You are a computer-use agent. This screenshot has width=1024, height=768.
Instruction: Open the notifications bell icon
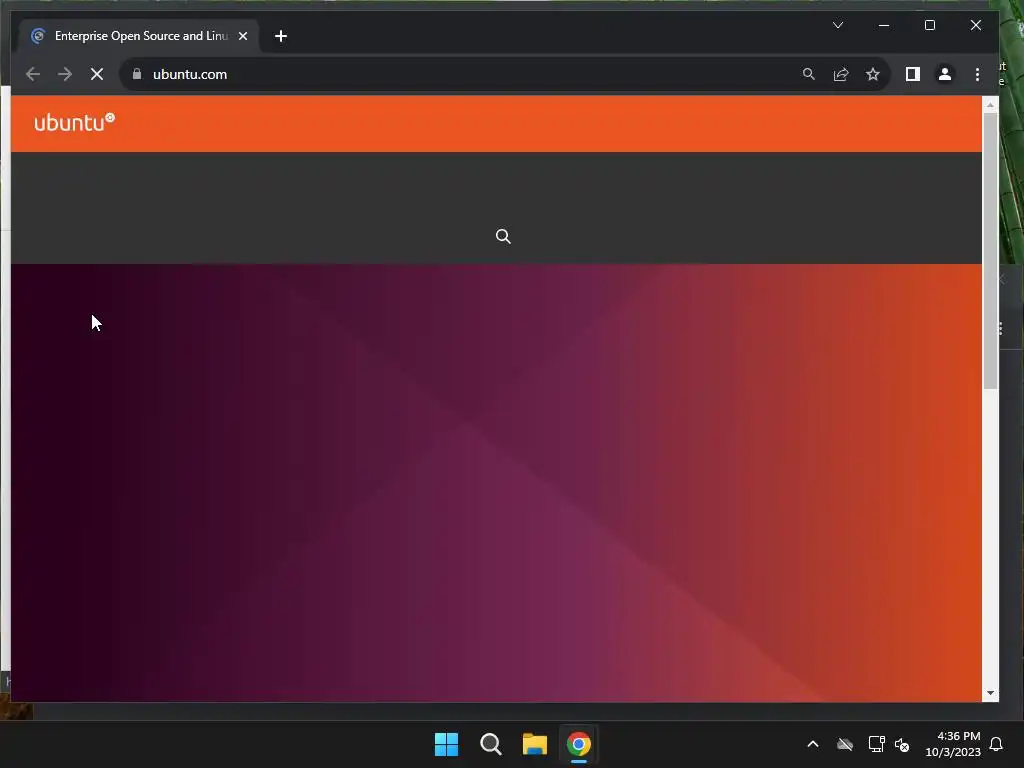point(997,744)
